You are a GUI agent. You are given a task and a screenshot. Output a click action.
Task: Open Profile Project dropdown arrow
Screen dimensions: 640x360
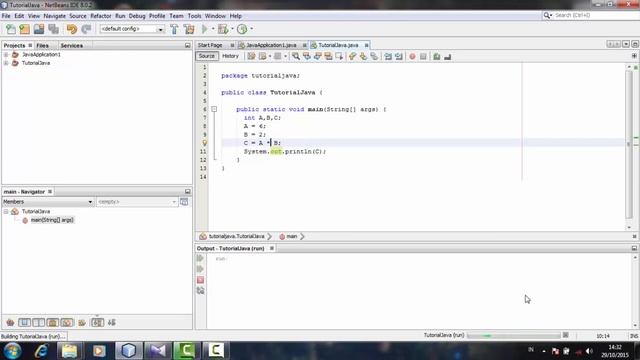(x=251, y=29)
